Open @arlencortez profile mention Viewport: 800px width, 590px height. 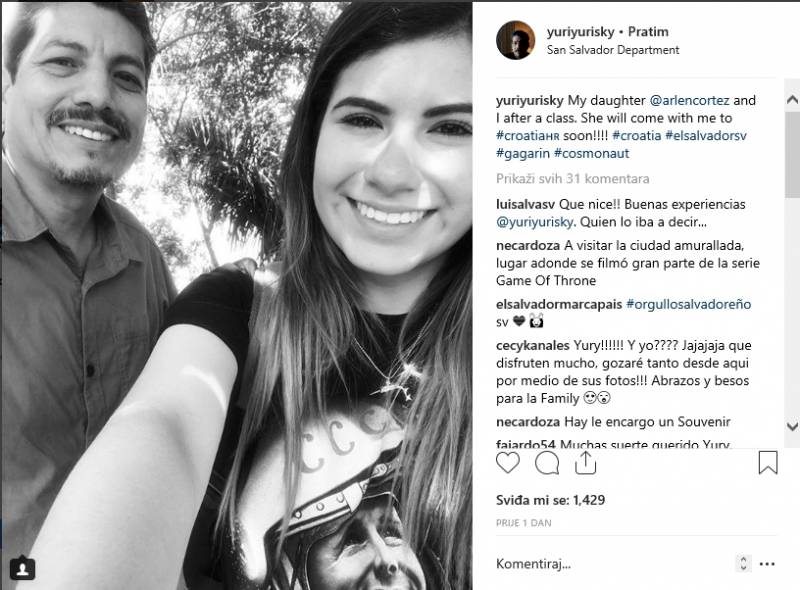click(689, 101)
